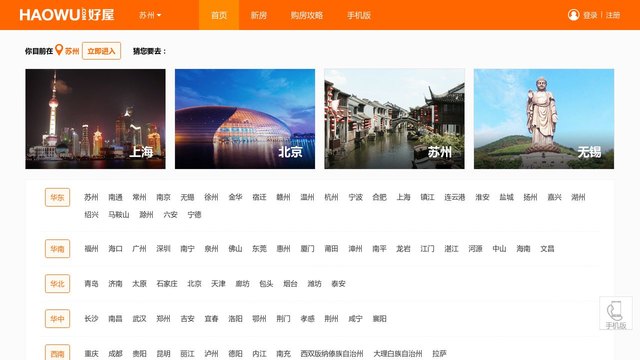
Task: Open the floating 手机版 phone icon
Action: [x=616, y=313]
